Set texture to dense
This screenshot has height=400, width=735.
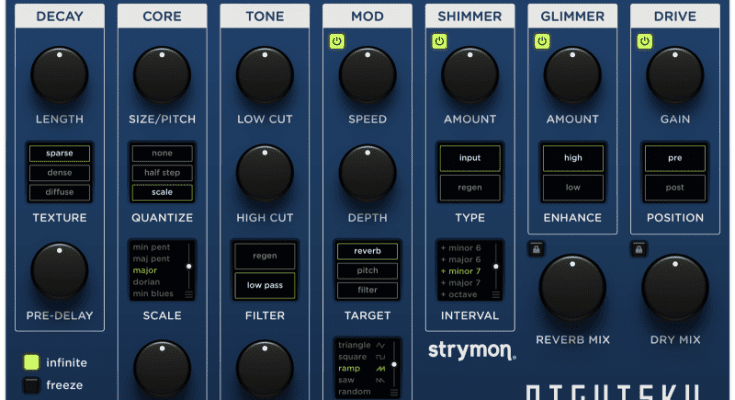click(59, 173)
